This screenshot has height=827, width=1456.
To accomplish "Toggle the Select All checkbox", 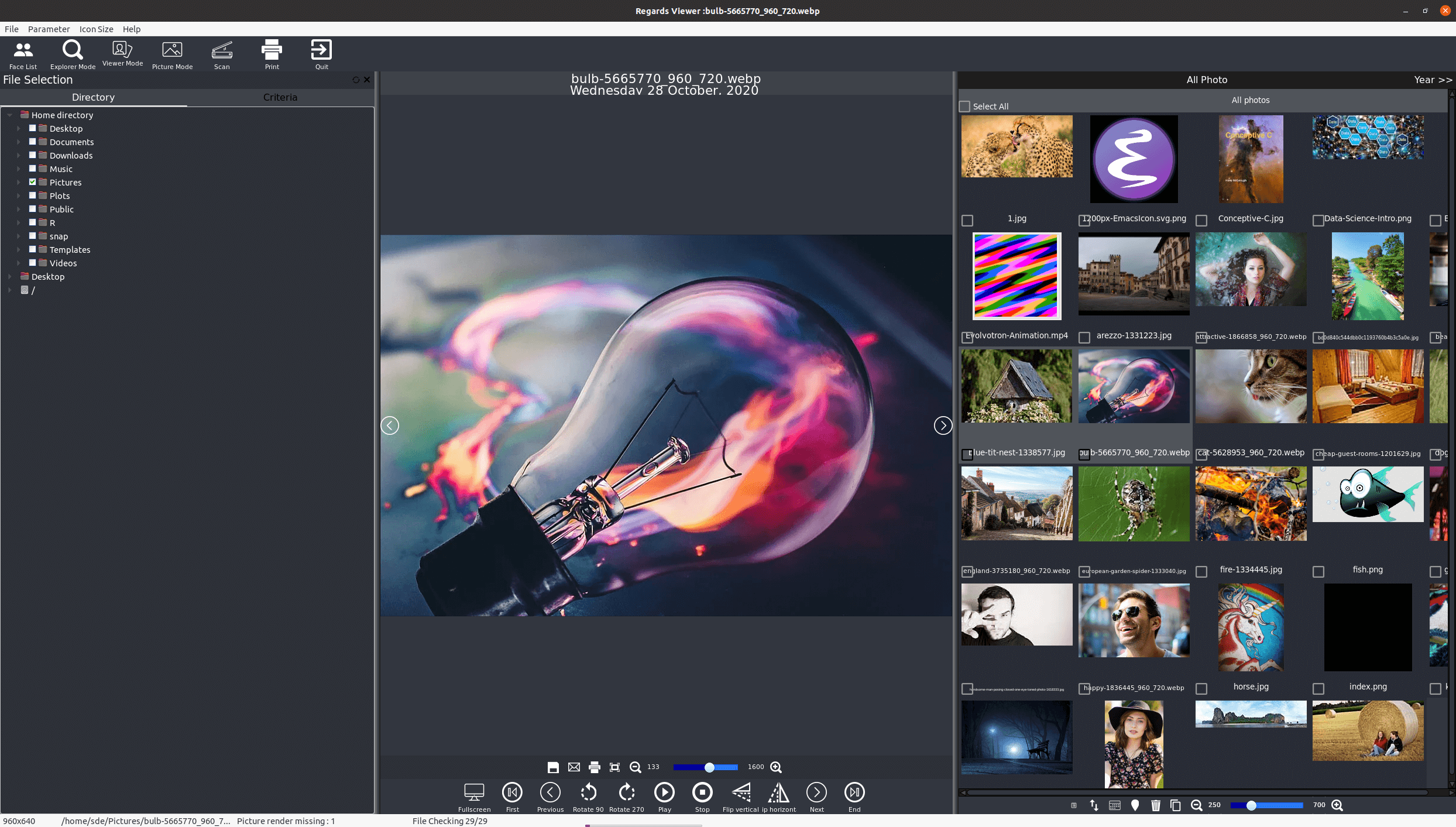I will 964,107.
